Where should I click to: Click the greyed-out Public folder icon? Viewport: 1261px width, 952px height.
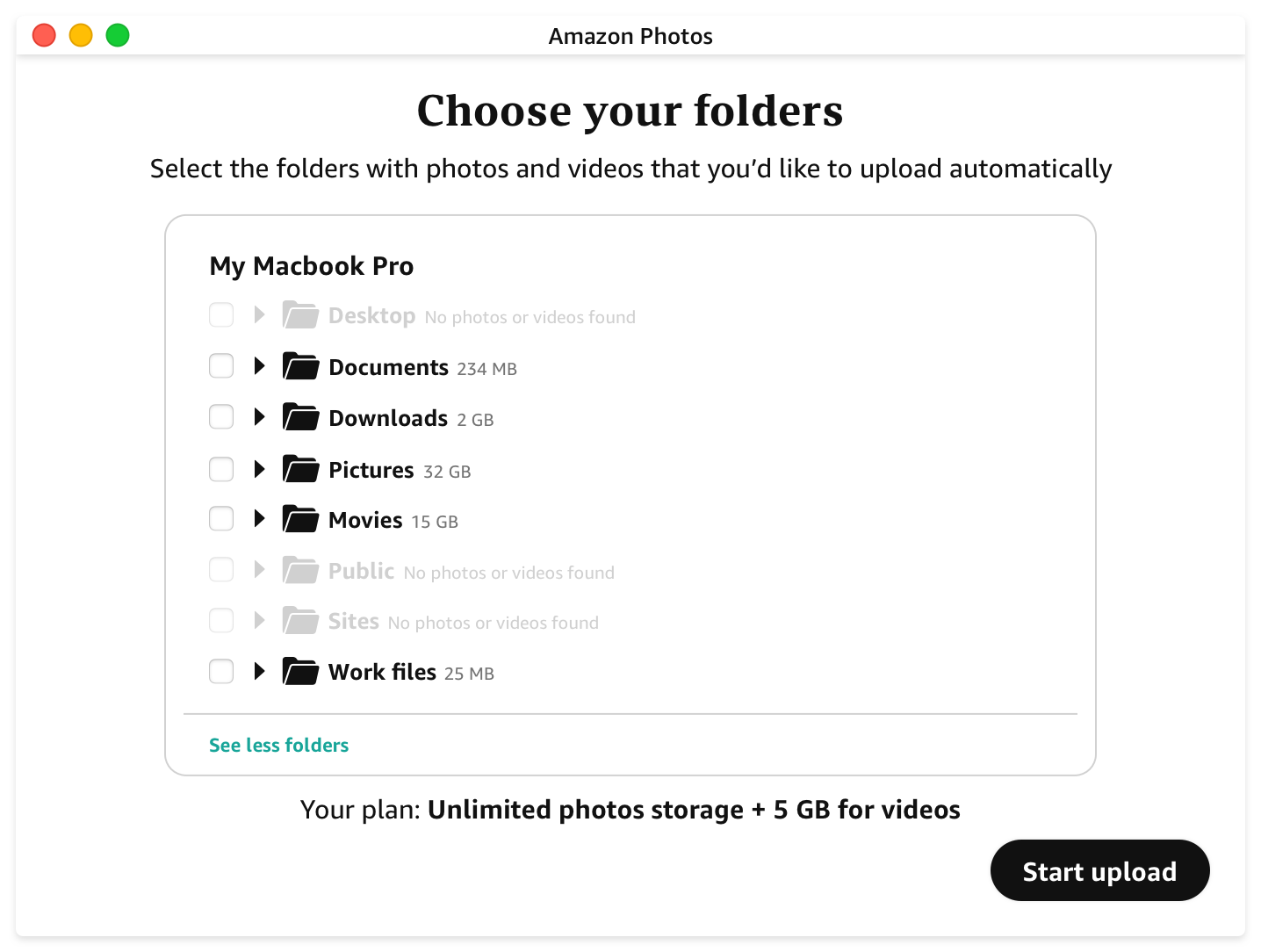(300, 570)
